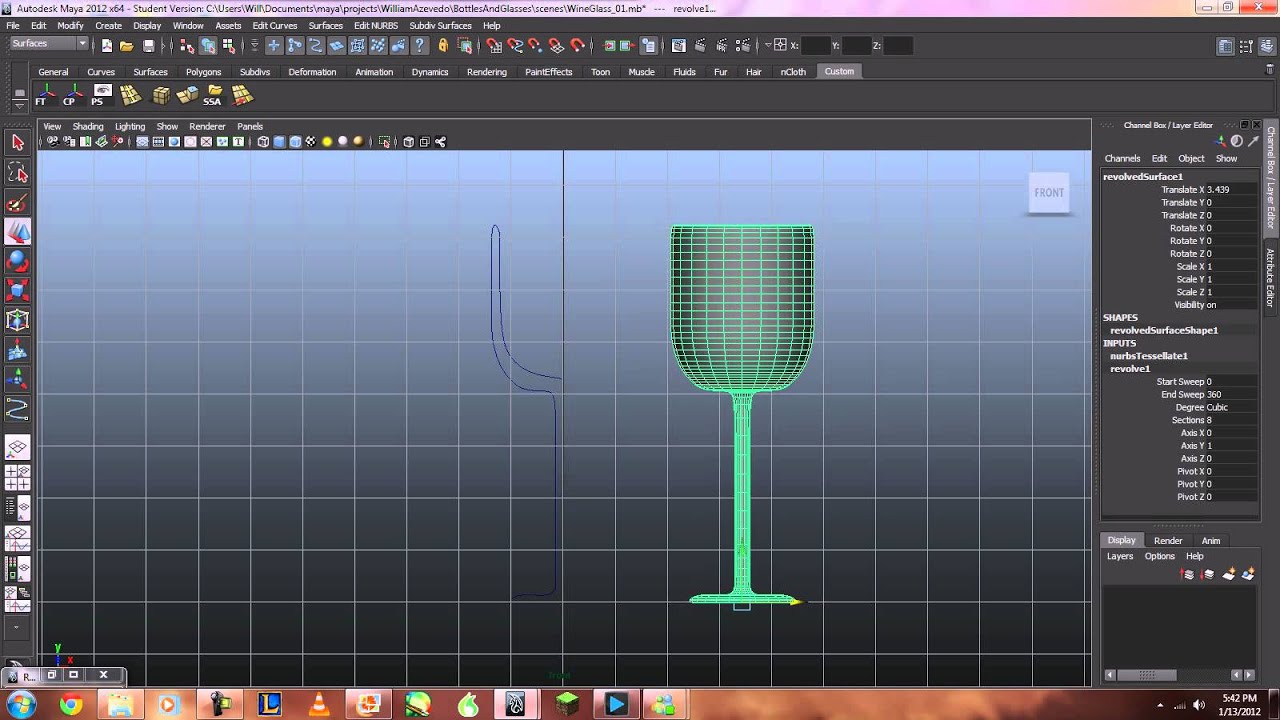Open scene with folder icon
1280x720 pixels.
tap(127, 46)
